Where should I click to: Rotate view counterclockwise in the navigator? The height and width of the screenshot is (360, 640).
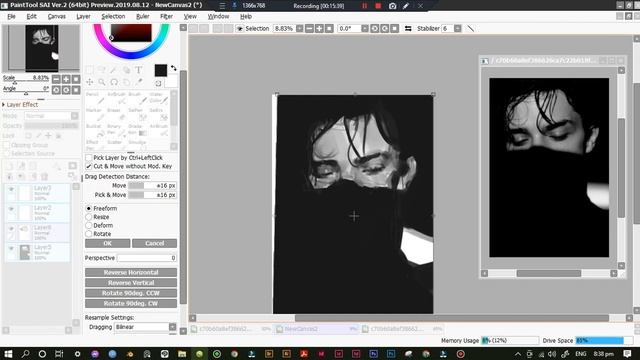point(56,90)
